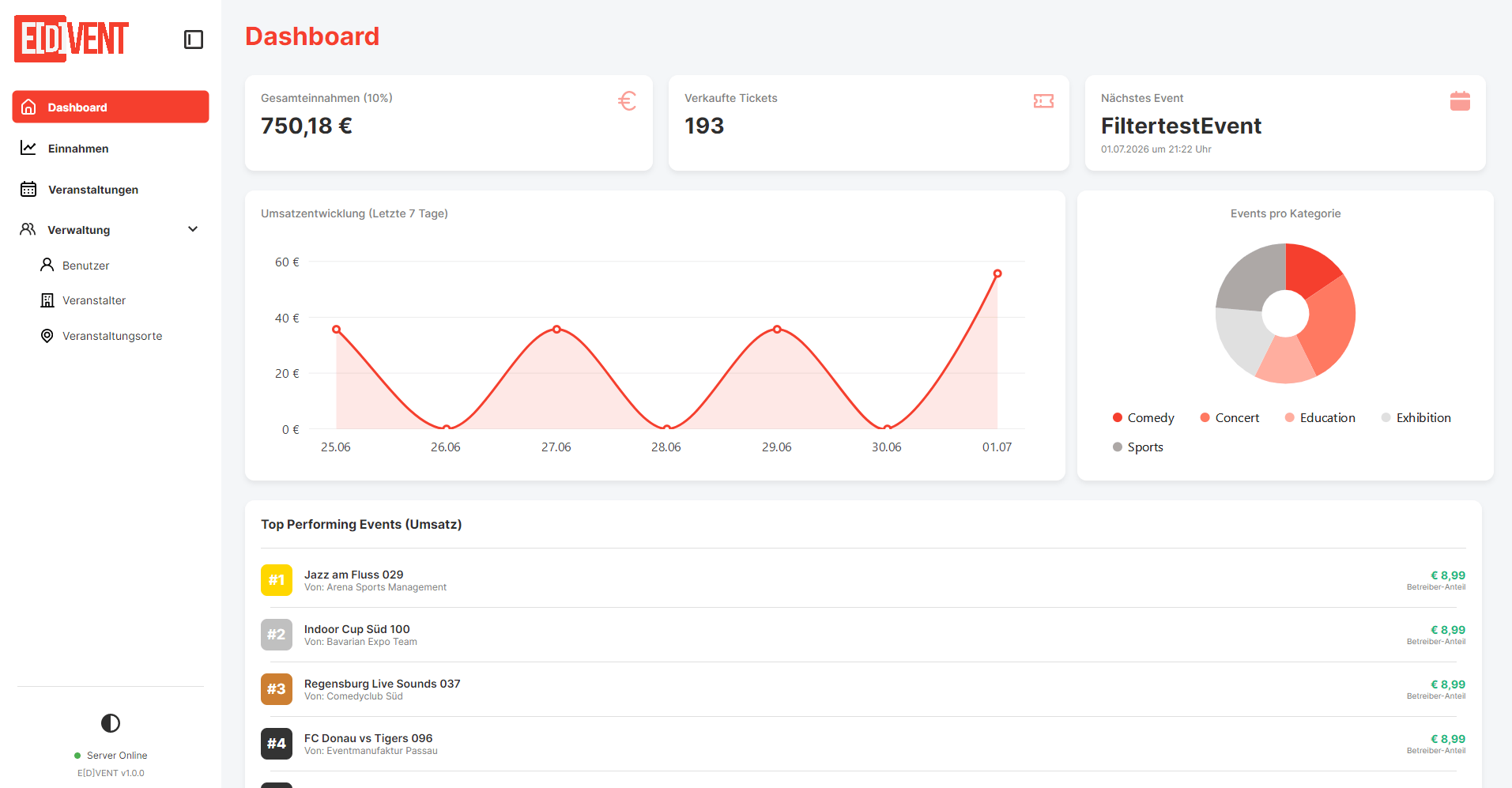This screenshot has width=1512, height=788.
Task: Open FilterTestEvent next event card
Action: click(x=1285, y=123)
